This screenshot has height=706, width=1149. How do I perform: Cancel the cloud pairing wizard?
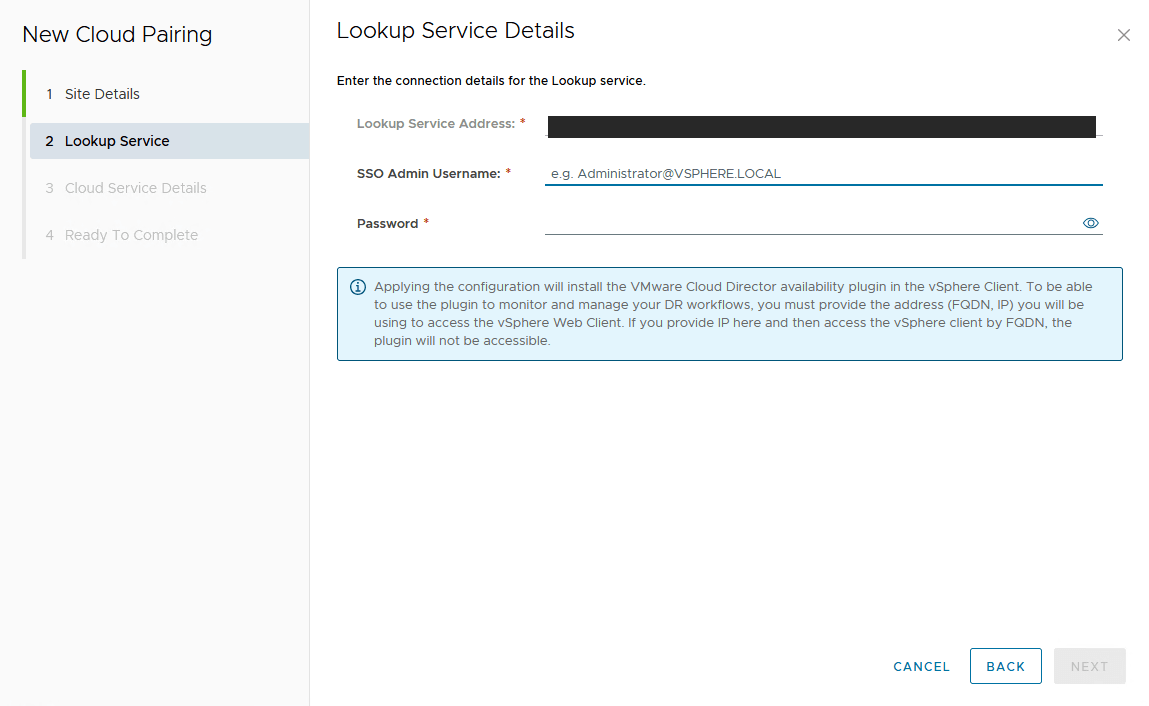coord(921,666)
